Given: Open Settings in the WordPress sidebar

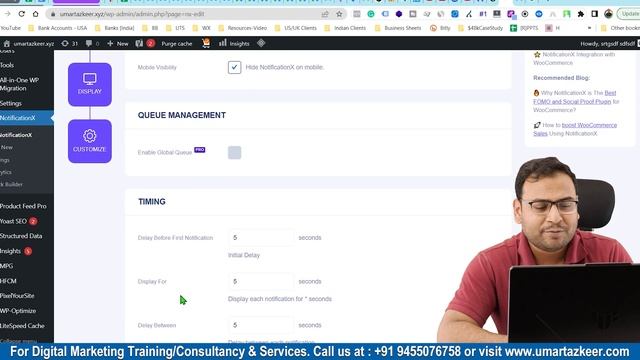Looking at the screenshot, I should [x=11, y=104].
